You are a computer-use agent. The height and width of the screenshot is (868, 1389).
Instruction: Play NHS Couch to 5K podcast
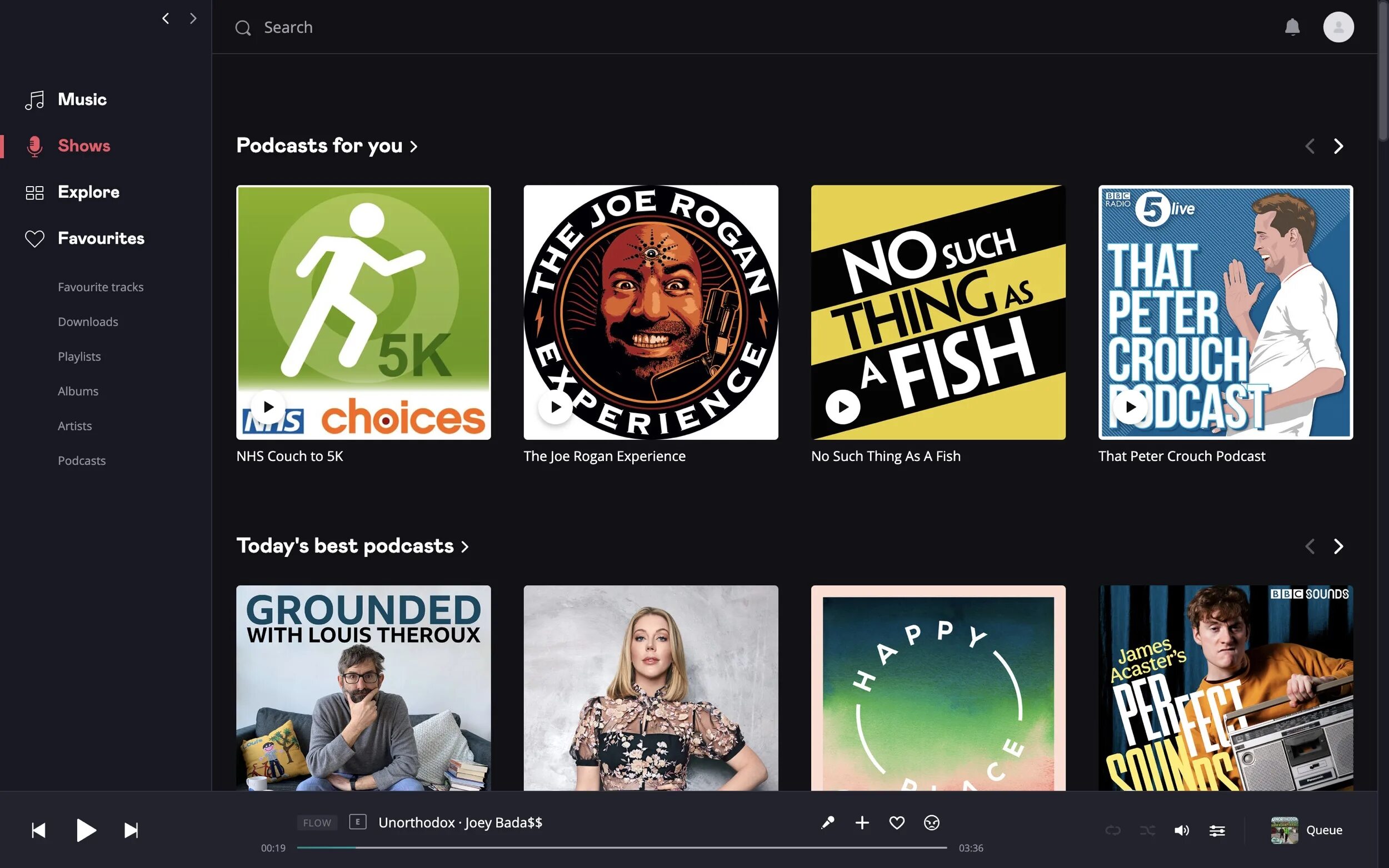tap(268, 407)
